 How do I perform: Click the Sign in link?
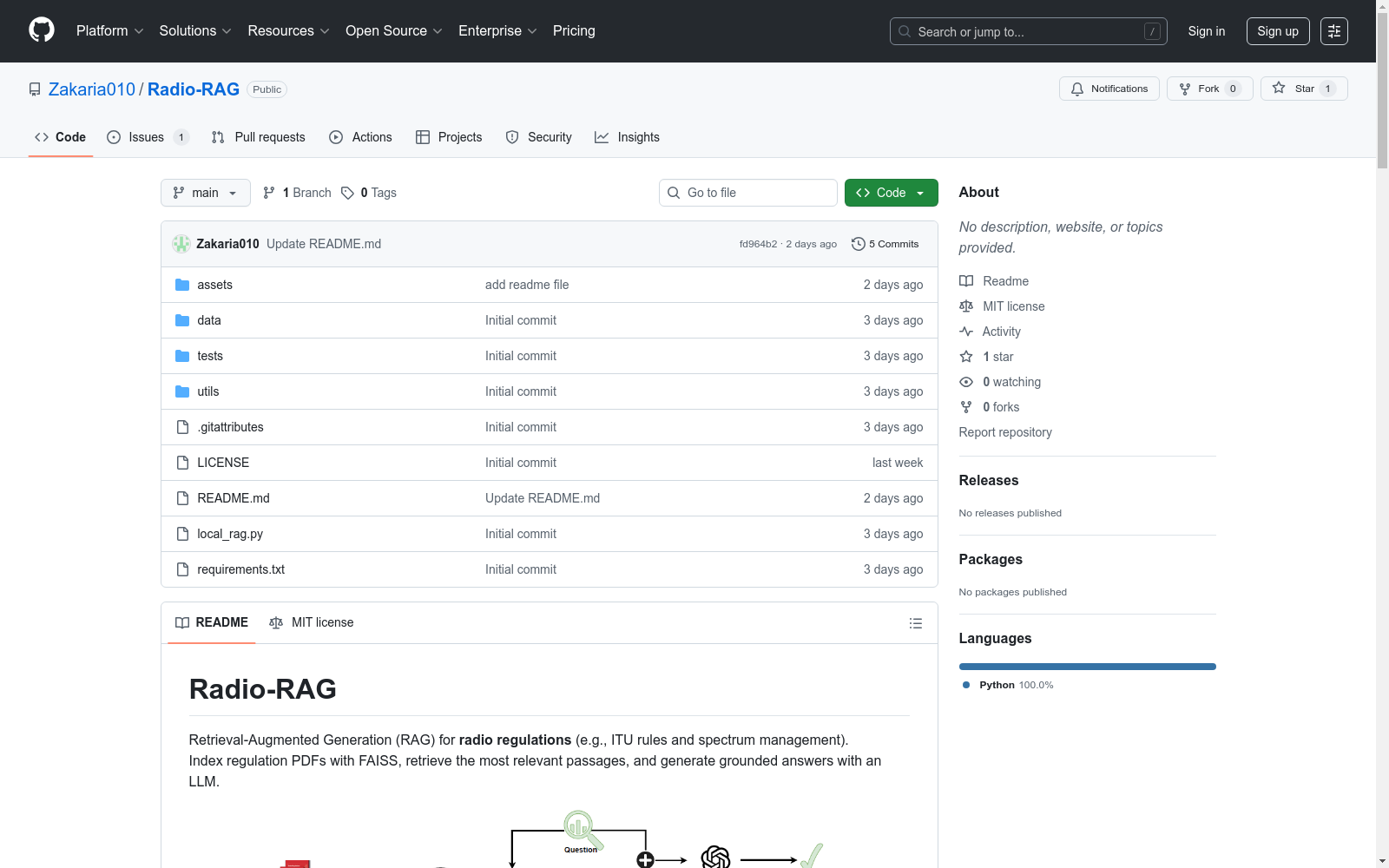click(x=1207, y=31)
